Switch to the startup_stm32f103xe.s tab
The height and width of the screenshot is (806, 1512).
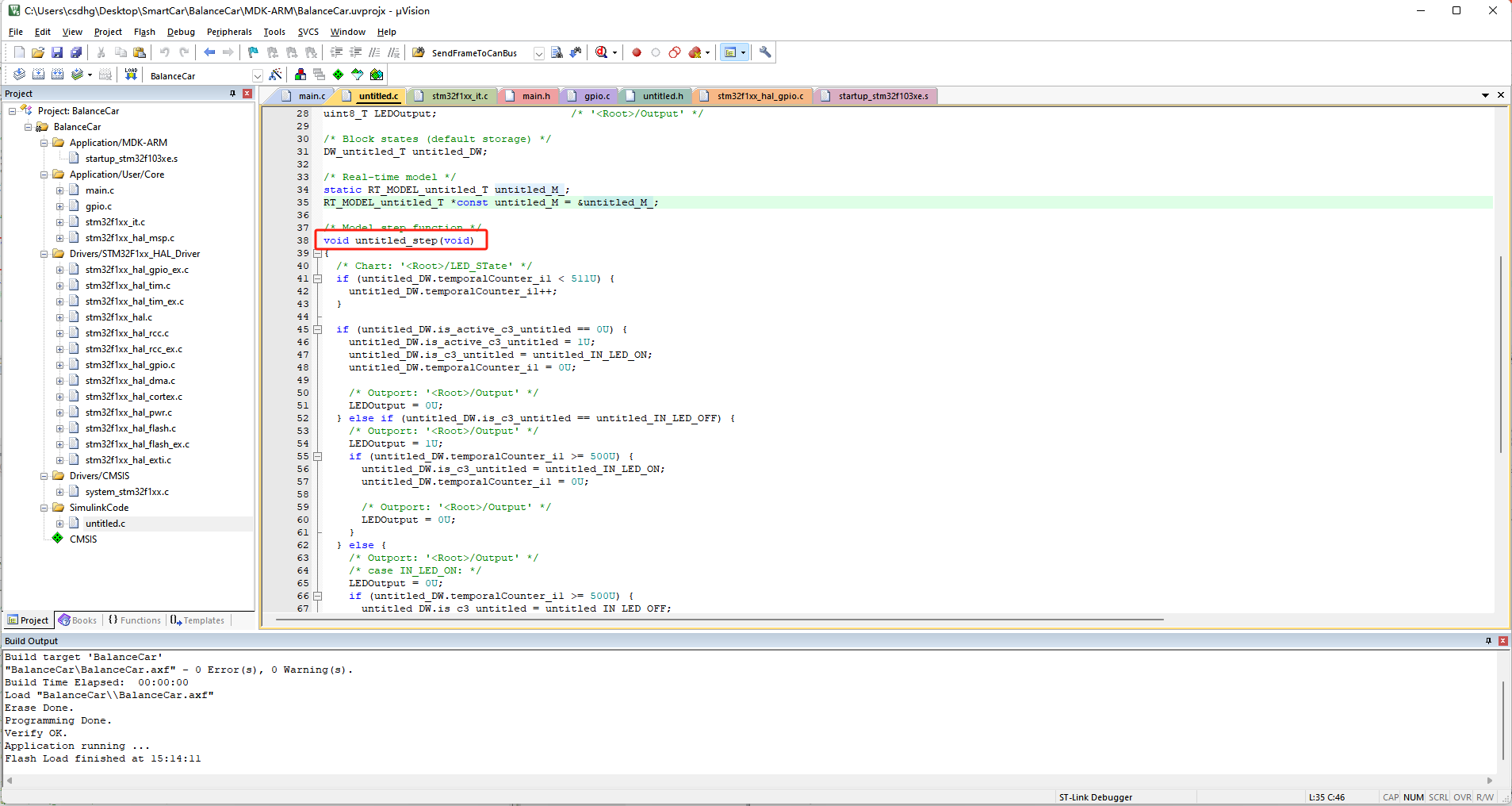point(875,96)
